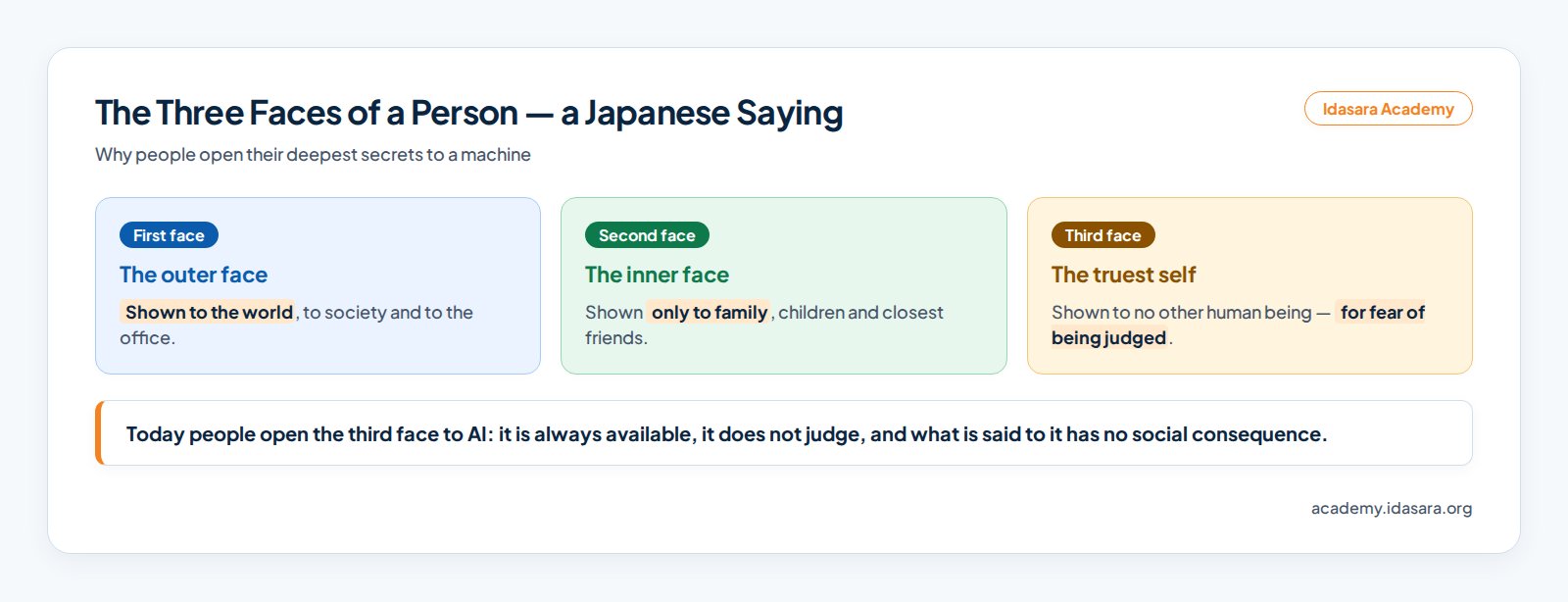The width and height of the screenshot is (1568, 602).
Task: Select the First face pill label
Action: pyautogui.click(x=169, y=235)
